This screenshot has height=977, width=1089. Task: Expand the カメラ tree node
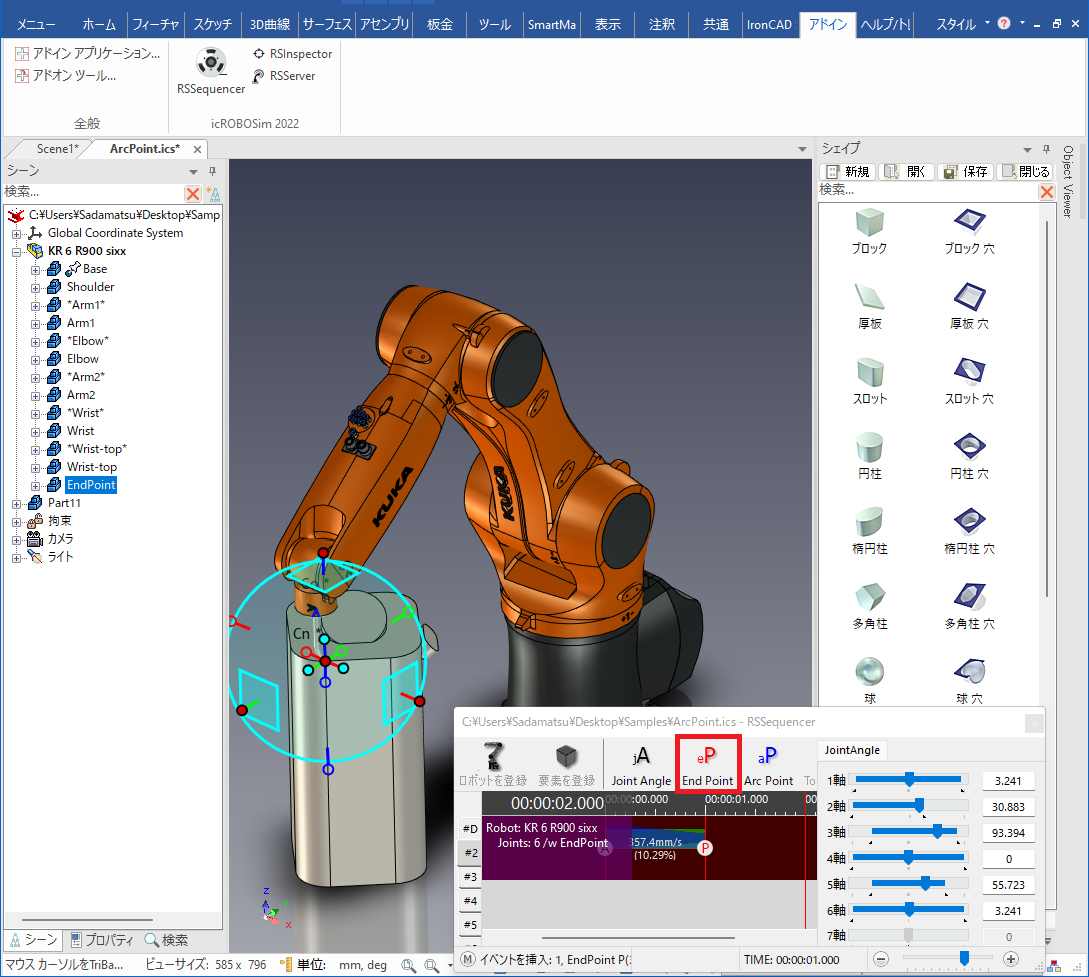coord(17,539)
